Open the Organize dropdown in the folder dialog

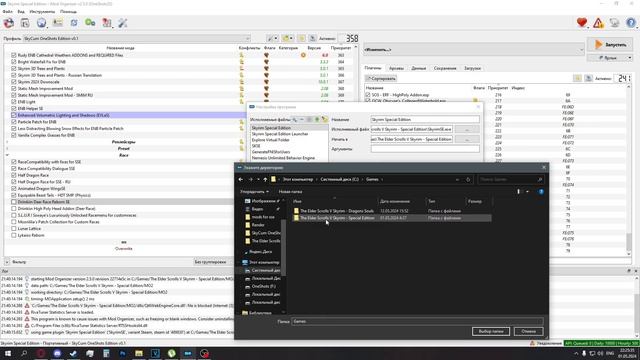coord(254,191)
